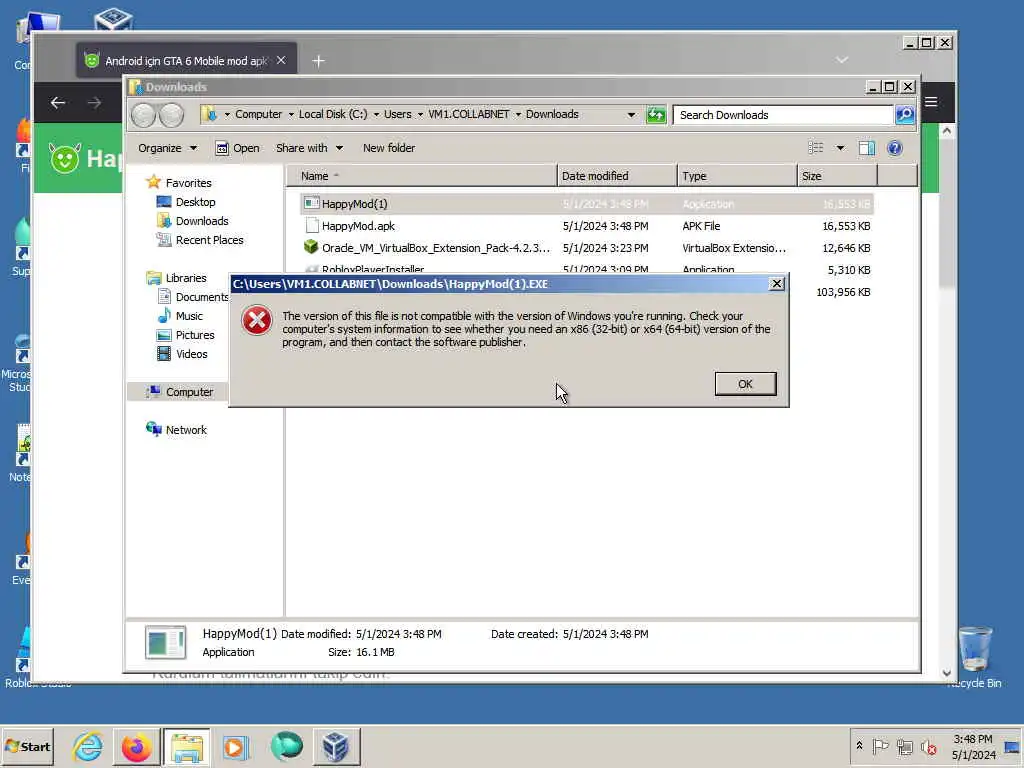Select Videos library
Image resolution: width=1024 pixels, height=768 pixels.
[182, 353]
